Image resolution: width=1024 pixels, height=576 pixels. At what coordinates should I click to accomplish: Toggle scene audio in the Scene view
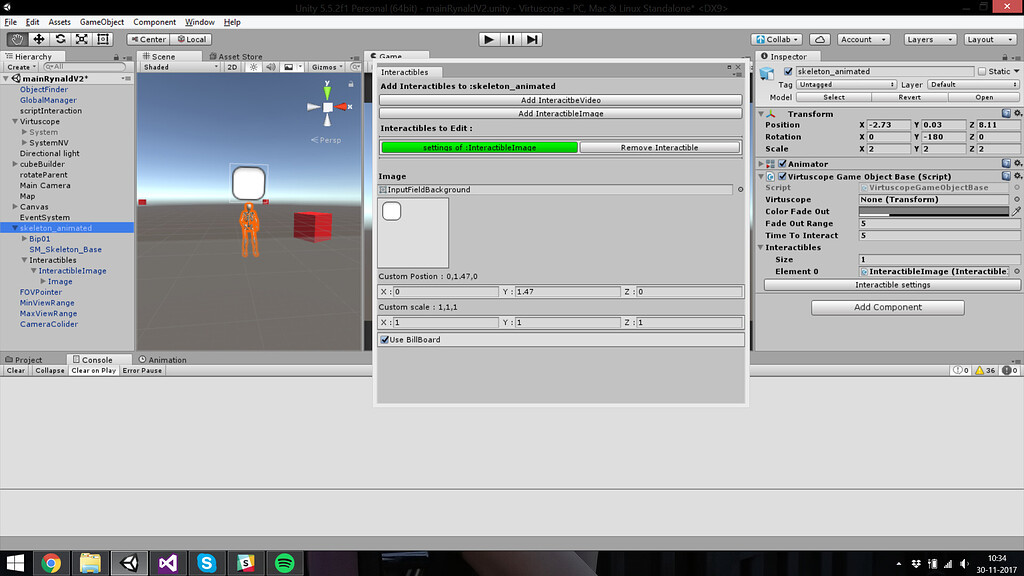[271, 66]
